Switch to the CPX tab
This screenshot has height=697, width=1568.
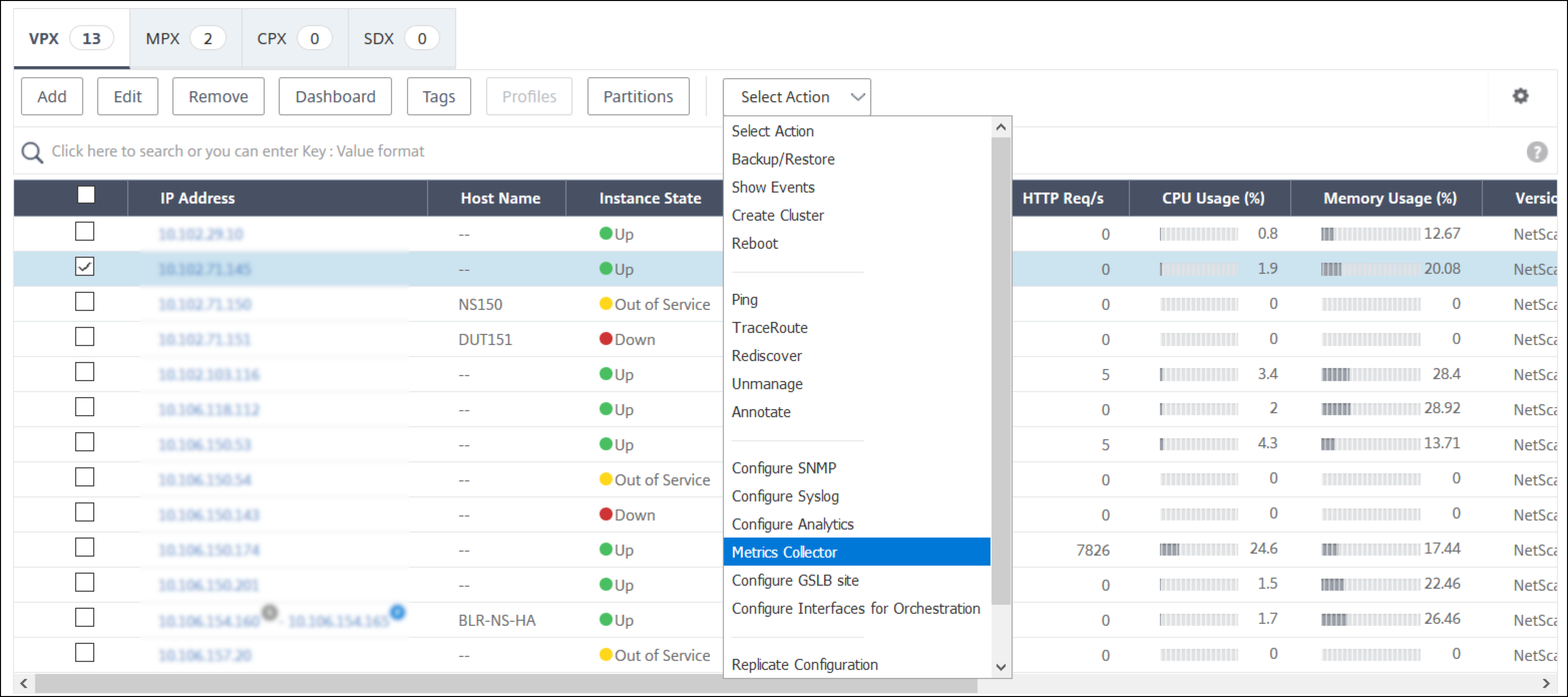(x=295, y=38)
